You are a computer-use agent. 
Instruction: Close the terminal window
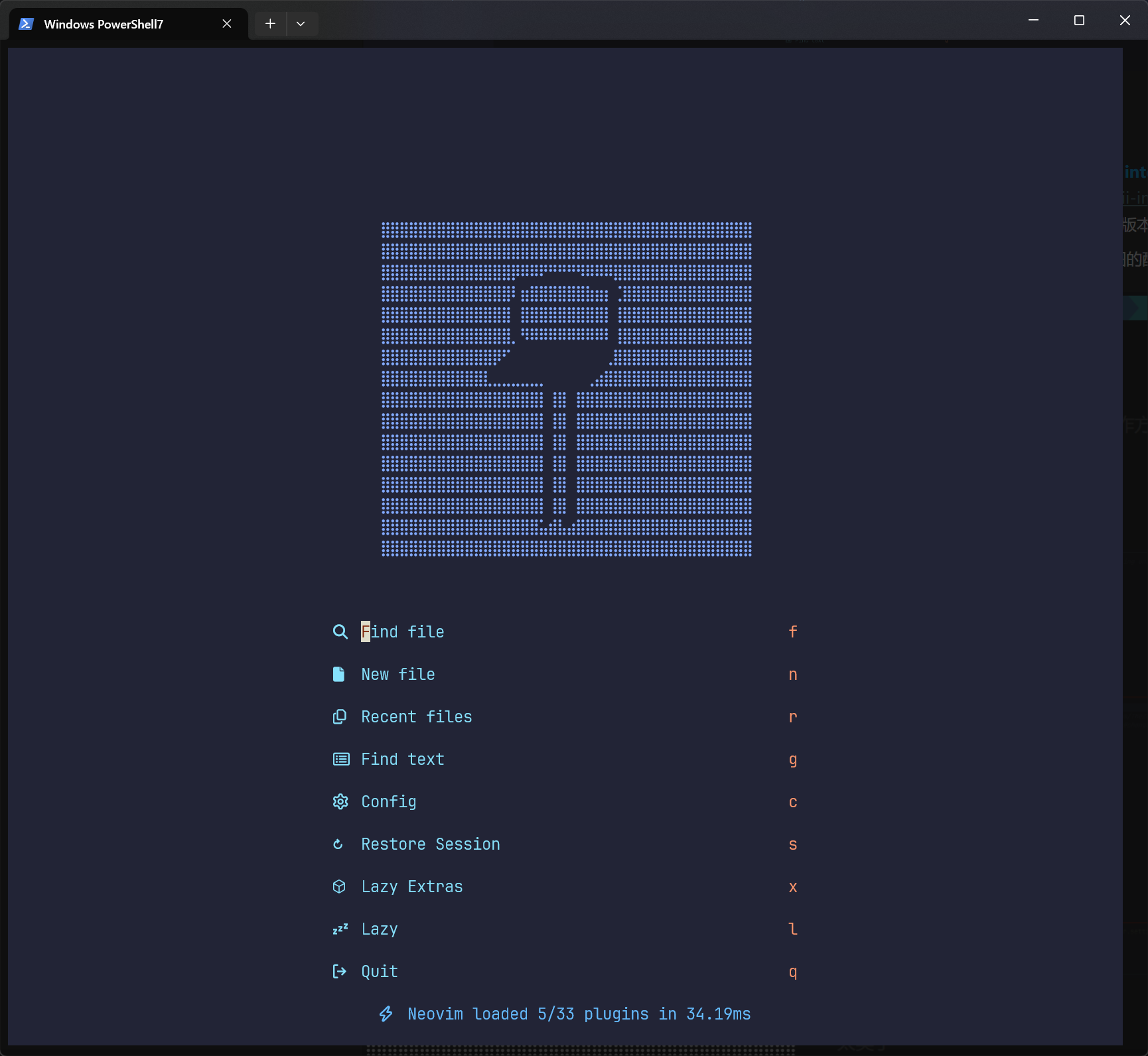coord(1125,21)
